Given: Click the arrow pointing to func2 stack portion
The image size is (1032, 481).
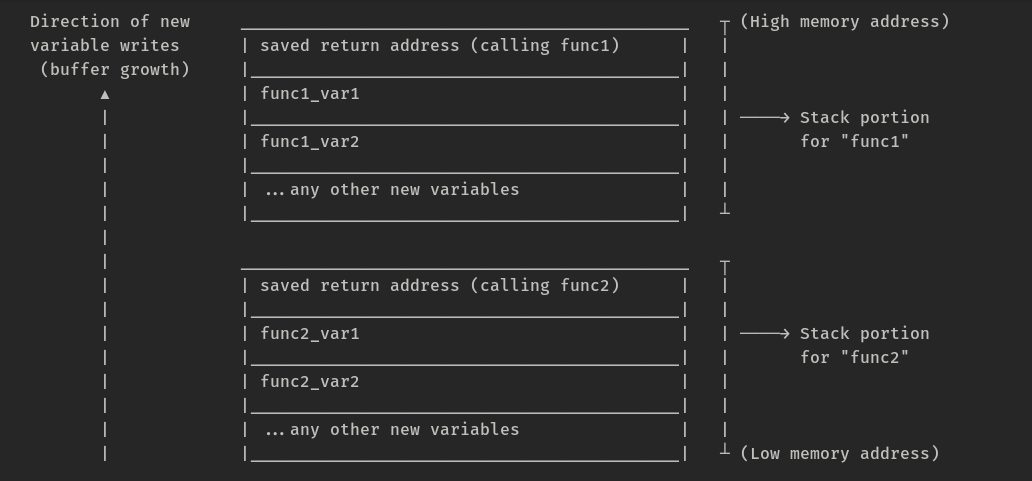Looking at the screenshot, I should 765,334.
